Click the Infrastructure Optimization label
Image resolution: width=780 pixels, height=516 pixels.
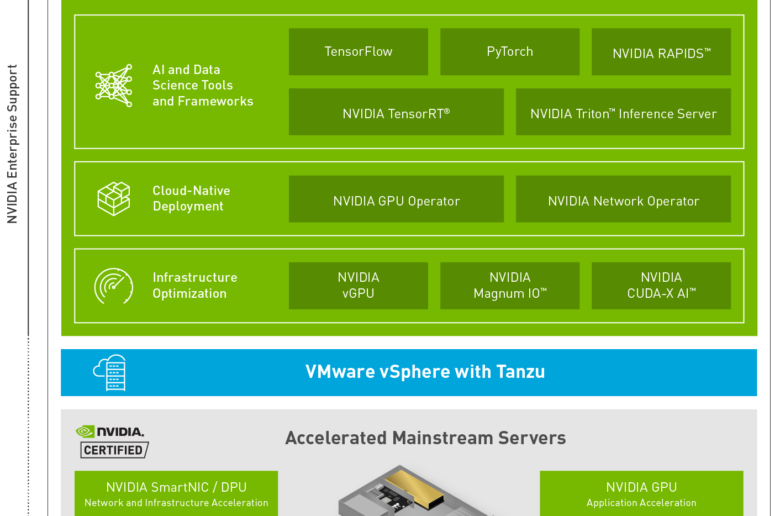(x=195, y=286)
